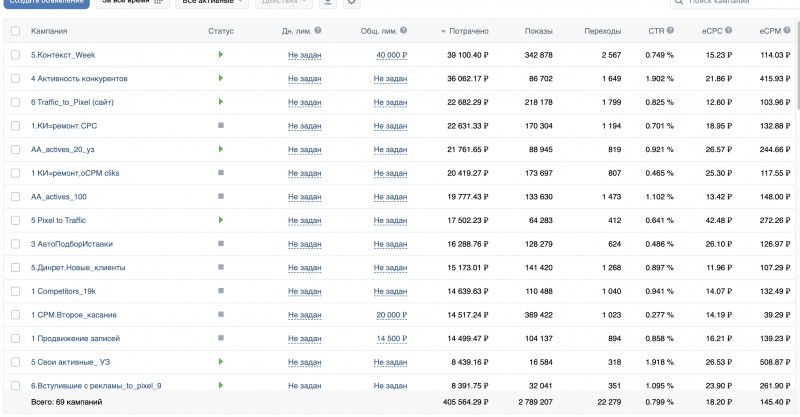Sort the table by the Показы column

click(x=538, y=32)
